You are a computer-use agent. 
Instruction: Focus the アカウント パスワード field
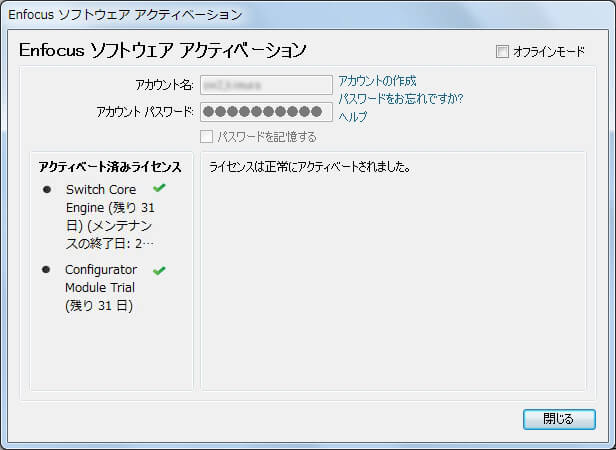tap(266, 112)
